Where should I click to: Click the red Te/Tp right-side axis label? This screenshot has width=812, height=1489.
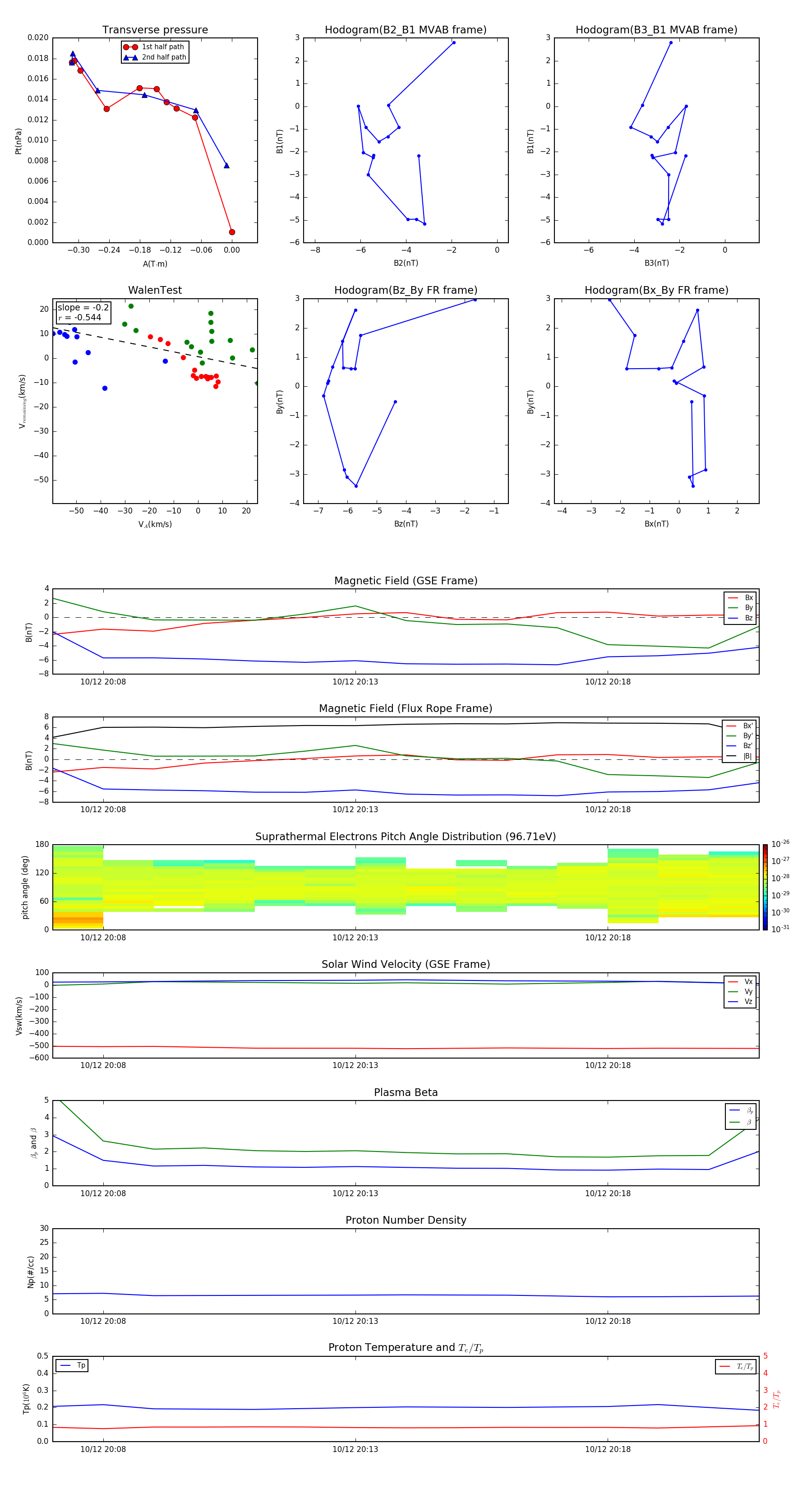[777, 1399]
